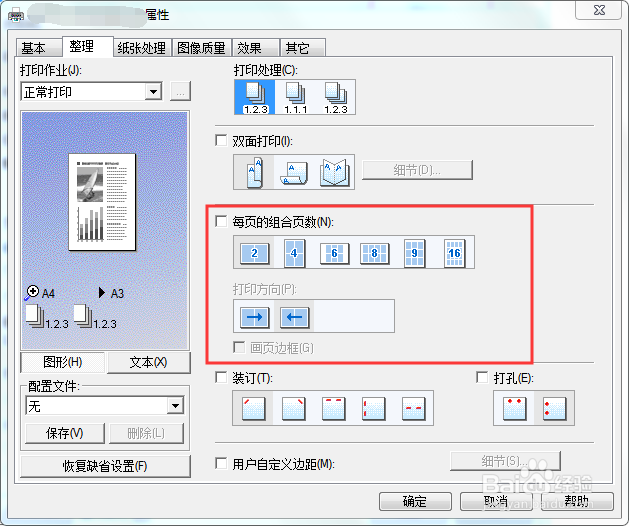Enable 每页的组合页数 checkbox
The height and width of the screenshot is (526, 629).
[221, 221]
